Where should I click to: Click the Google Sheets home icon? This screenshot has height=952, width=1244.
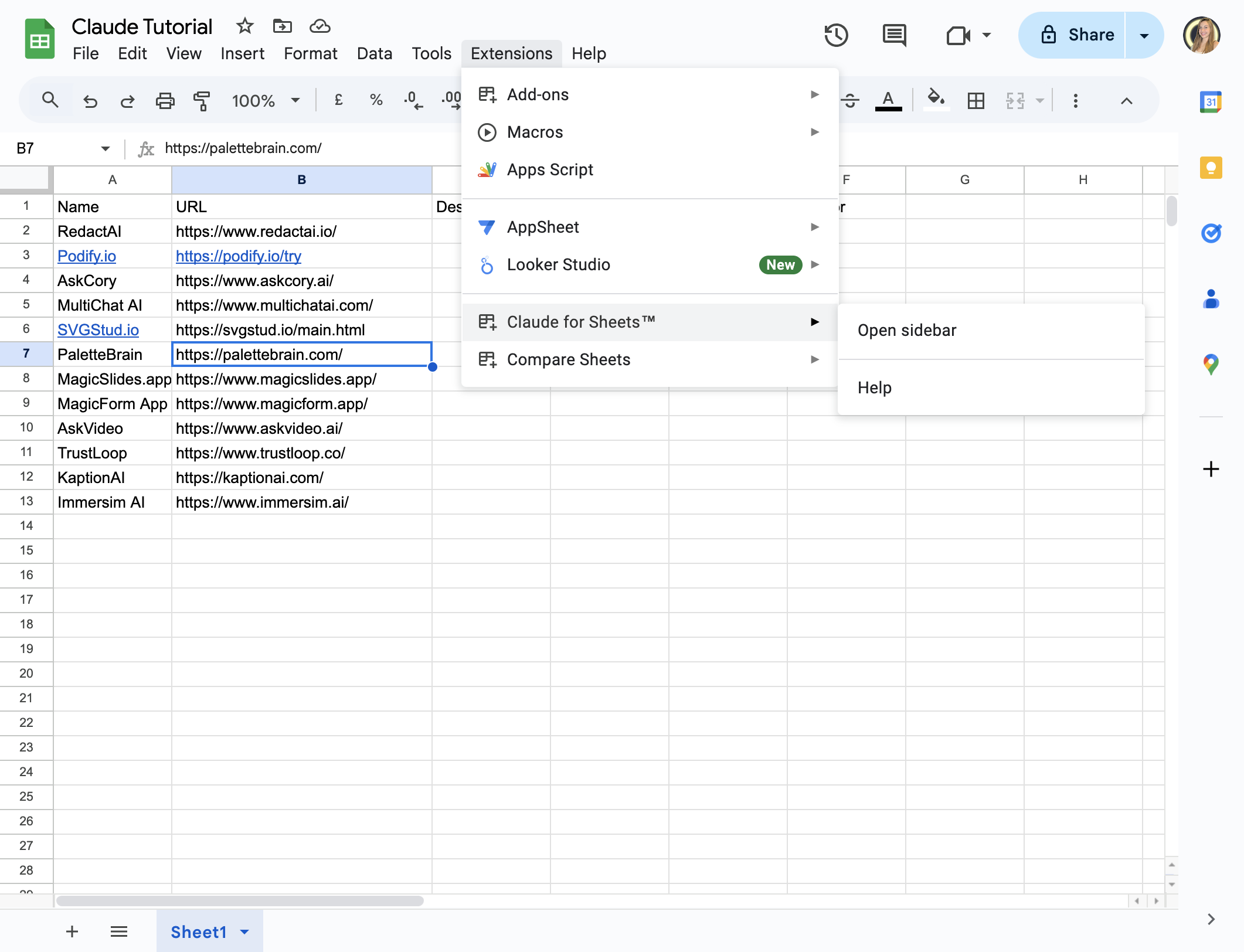[x=39, y=39]
